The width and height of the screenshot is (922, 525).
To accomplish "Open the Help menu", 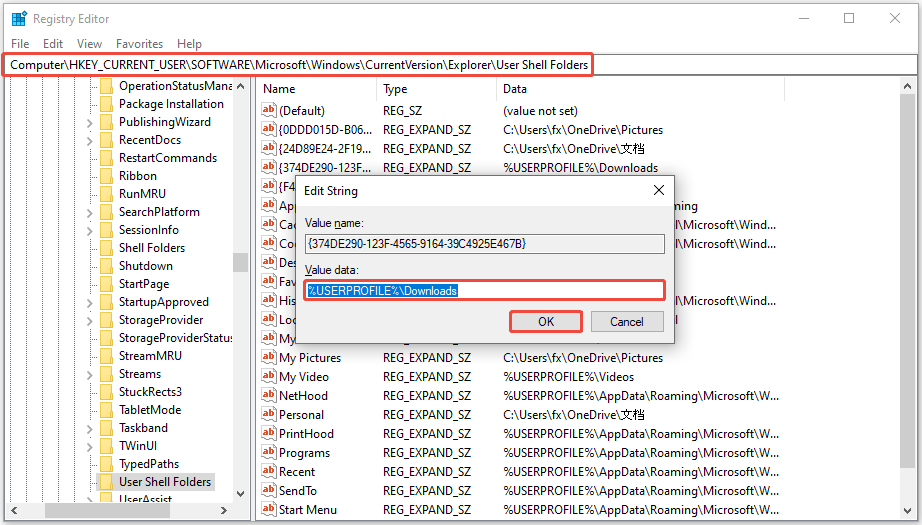I will (x=189, y=44).
